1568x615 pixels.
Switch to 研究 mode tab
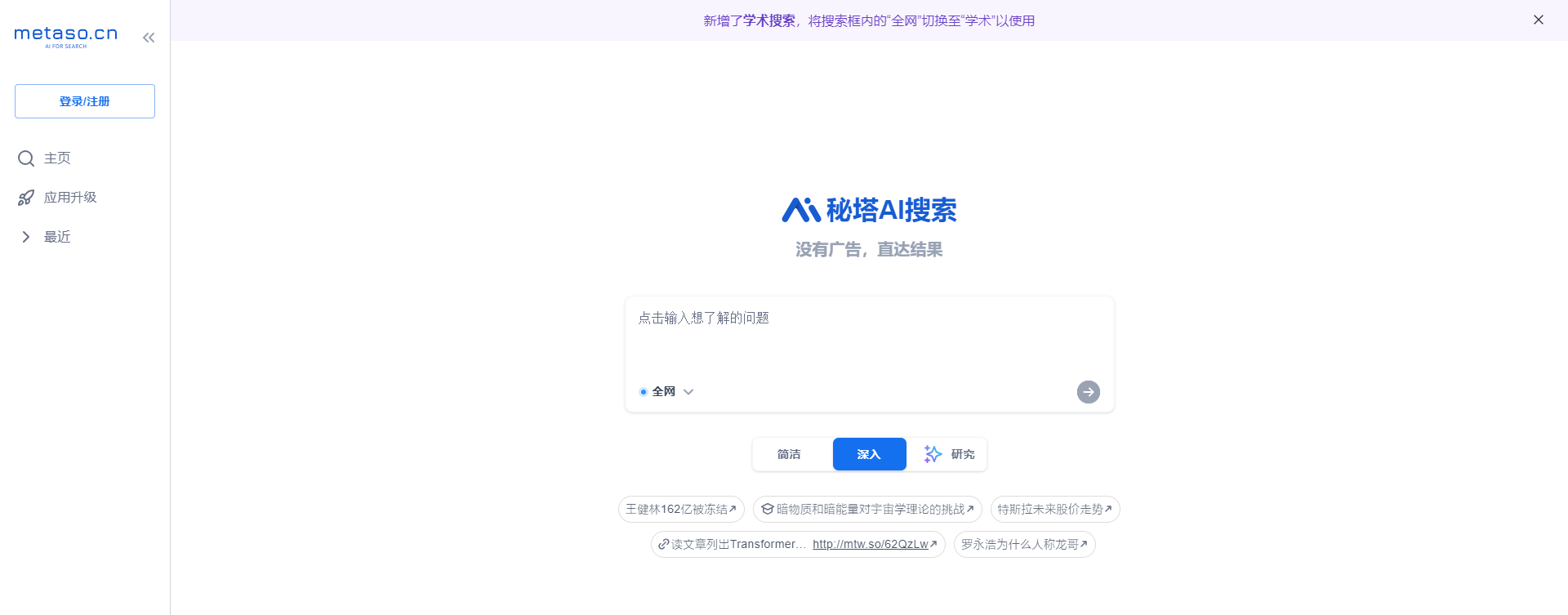pos(951,454)
